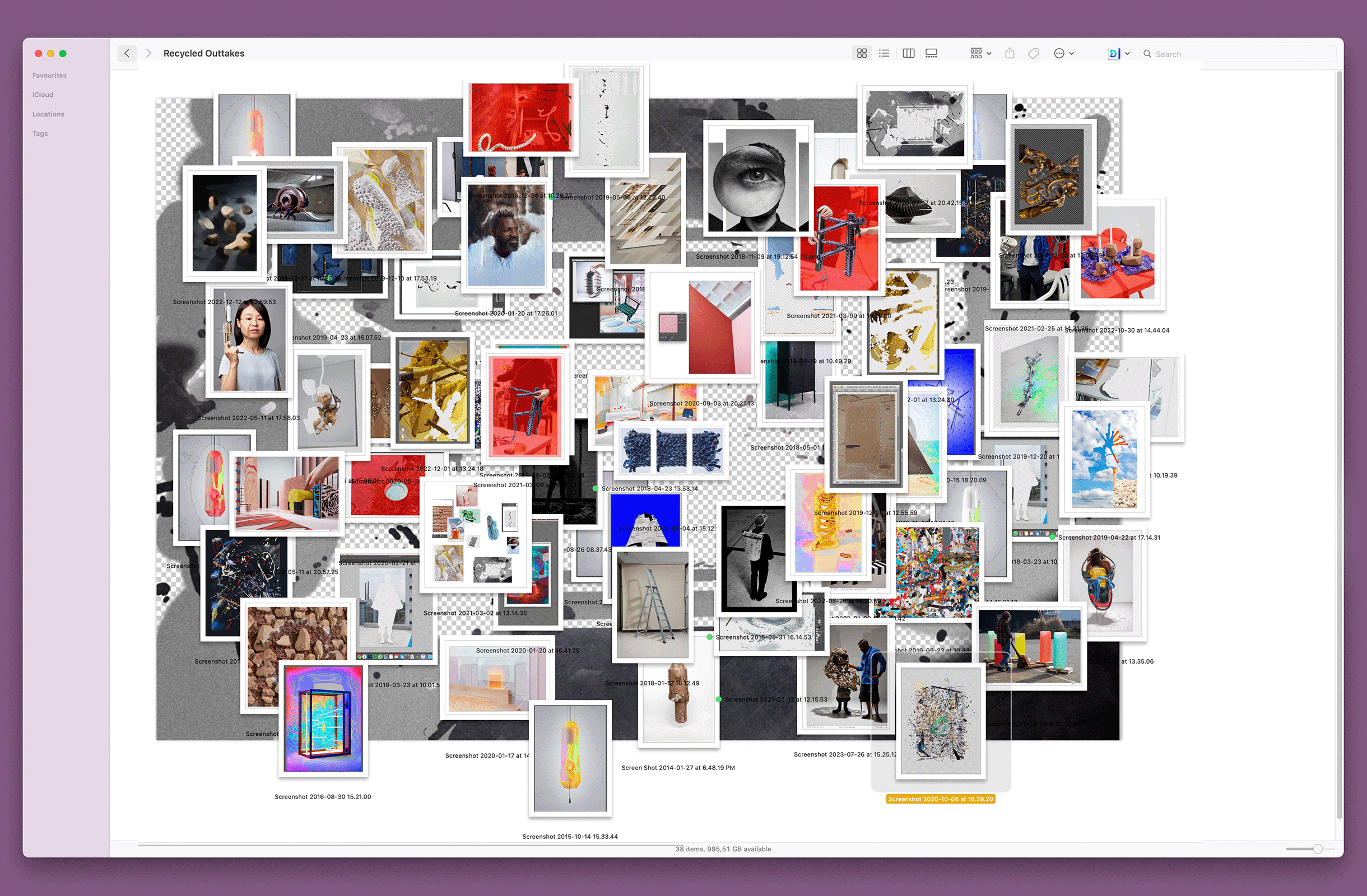The width and height of the screenshot is (1367, 896).
Task: Expand the Locations sidebar section
Action: click(48, 114)
